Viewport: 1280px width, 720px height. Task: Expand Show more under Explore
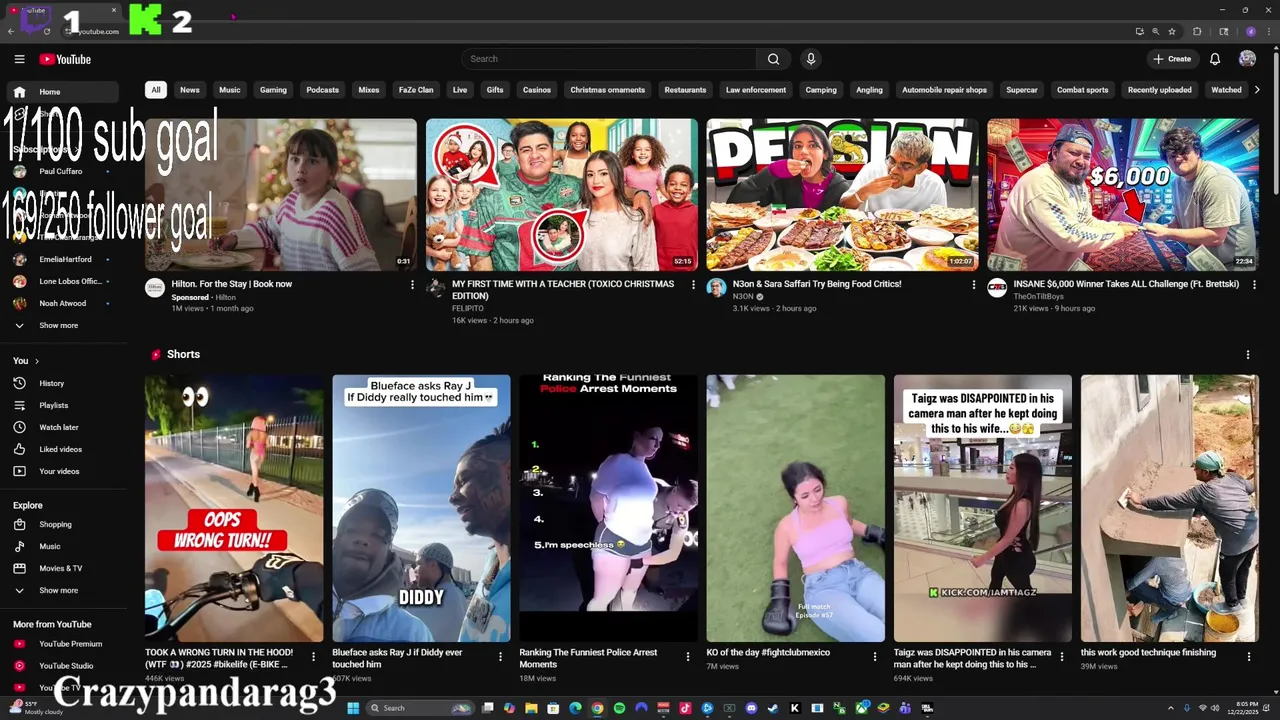tap(60, 590)
